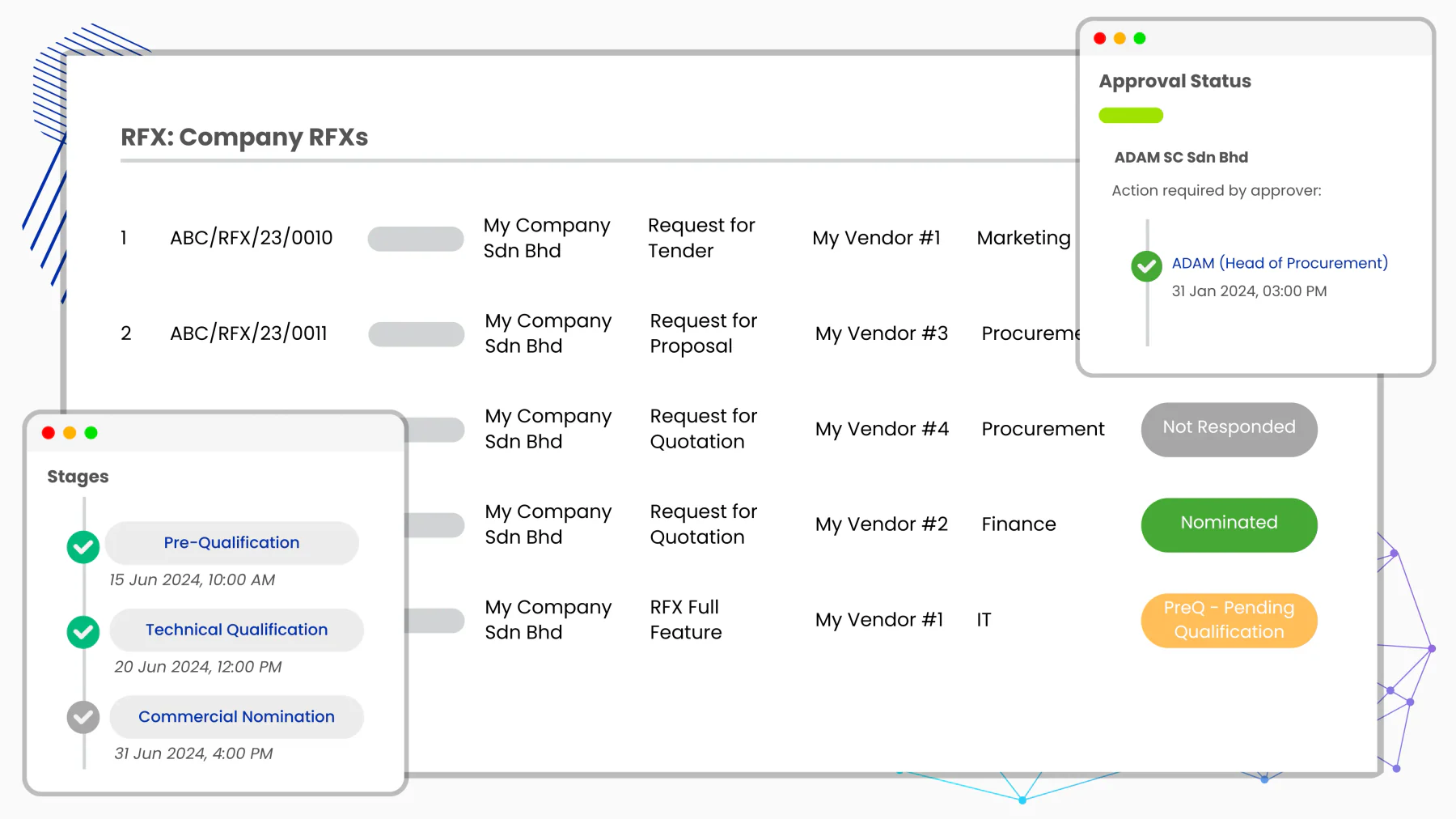Open ADAM (Head of Procurement) link
Screen dimensions: 1456x819
tap(1280, 263)
